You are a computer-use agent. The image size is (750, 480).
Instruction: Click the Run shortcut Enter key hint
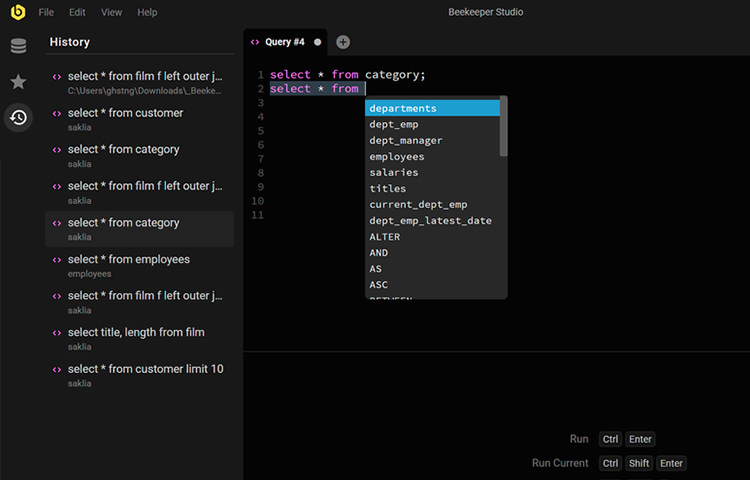(640, 439)
